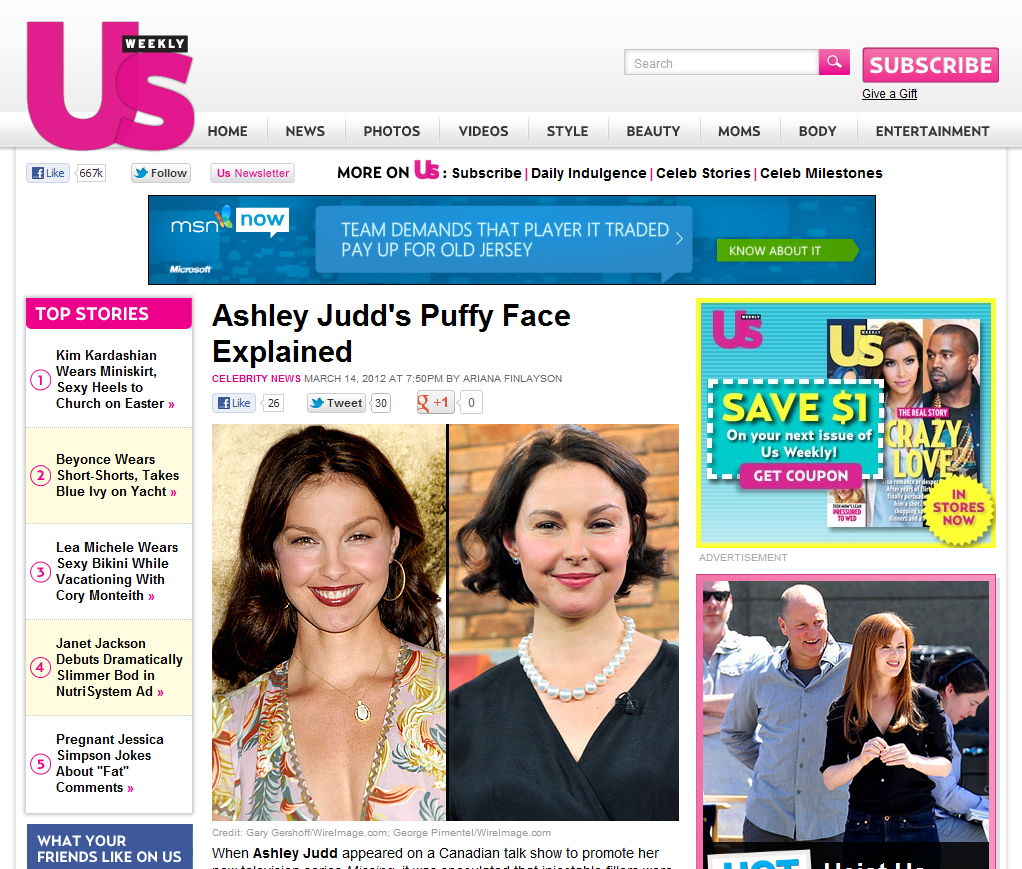Open the BEAUTY navigation tab
This screenshot has width=1022, height=869.
tap(653, 131)
